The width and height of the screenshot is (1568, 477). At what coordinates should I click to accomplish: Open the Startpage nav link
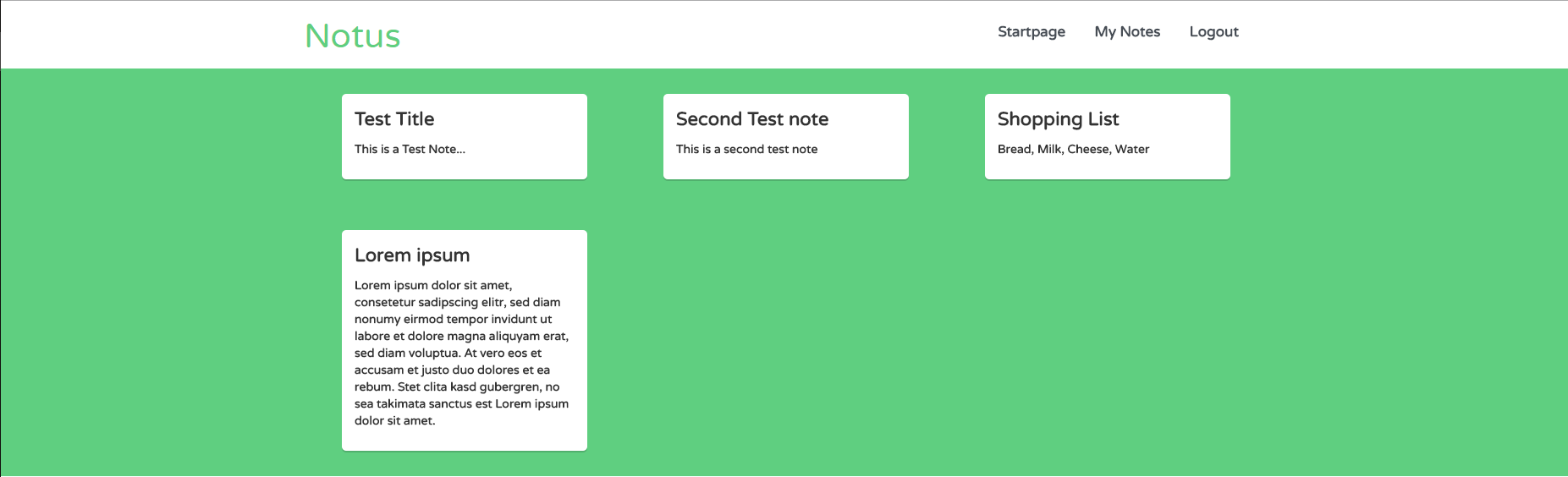click(1031, 32)
